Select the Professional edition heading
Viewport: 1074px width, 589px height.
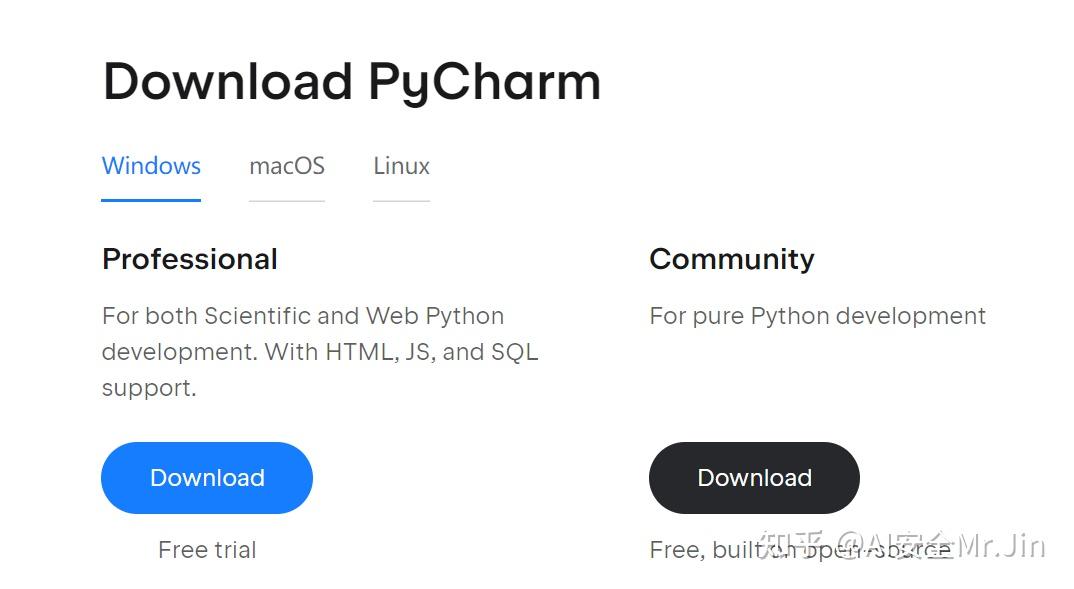[x=190, y=259]
